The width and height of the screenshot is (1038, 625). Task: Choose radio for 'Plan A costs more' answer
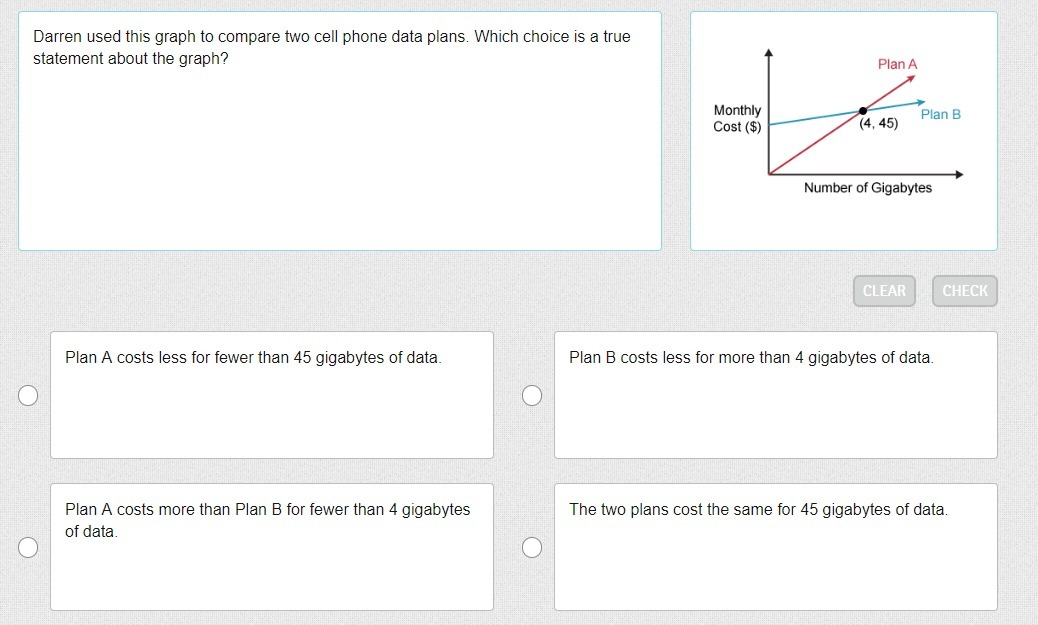tap(29, 547)
